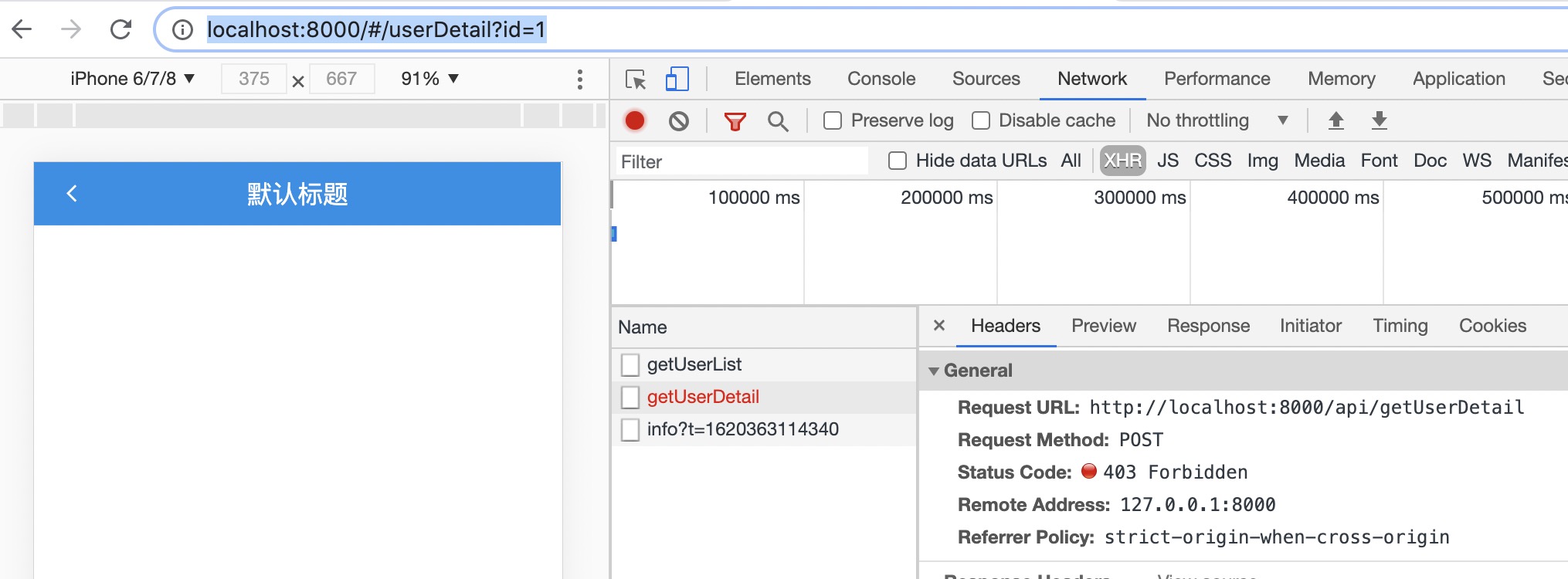Filter requests by Img
The width and height of the screenshot is (1568, 579).
click(1263, 161)
